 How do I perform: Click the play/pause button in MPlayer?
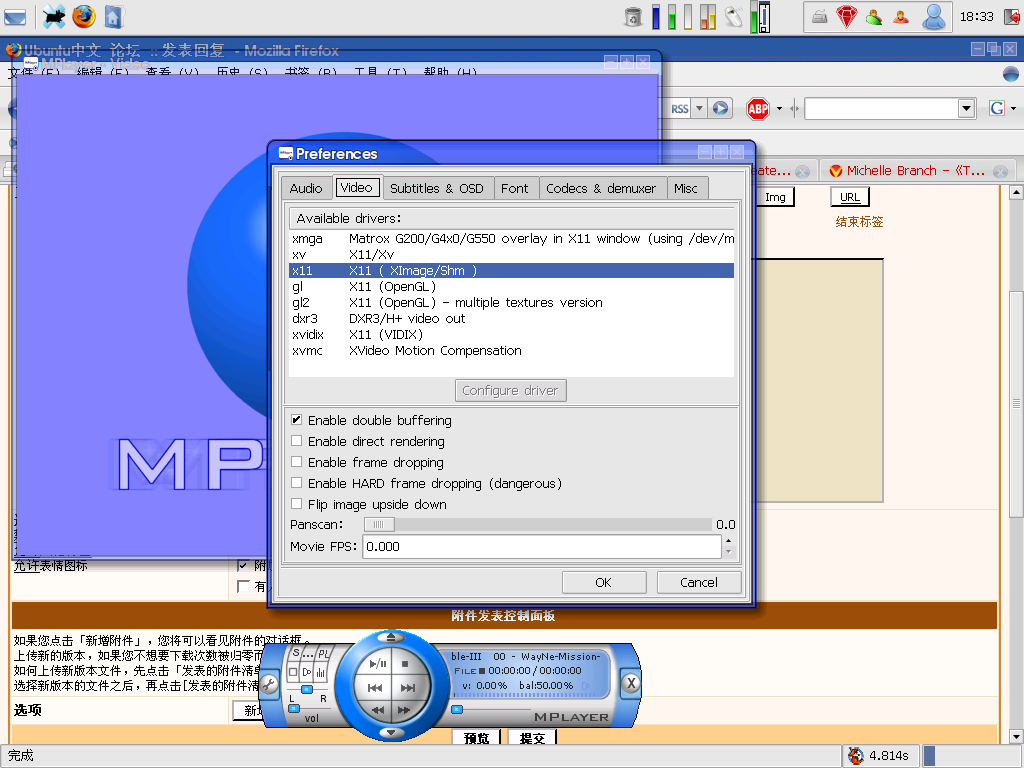click(377, 664)
